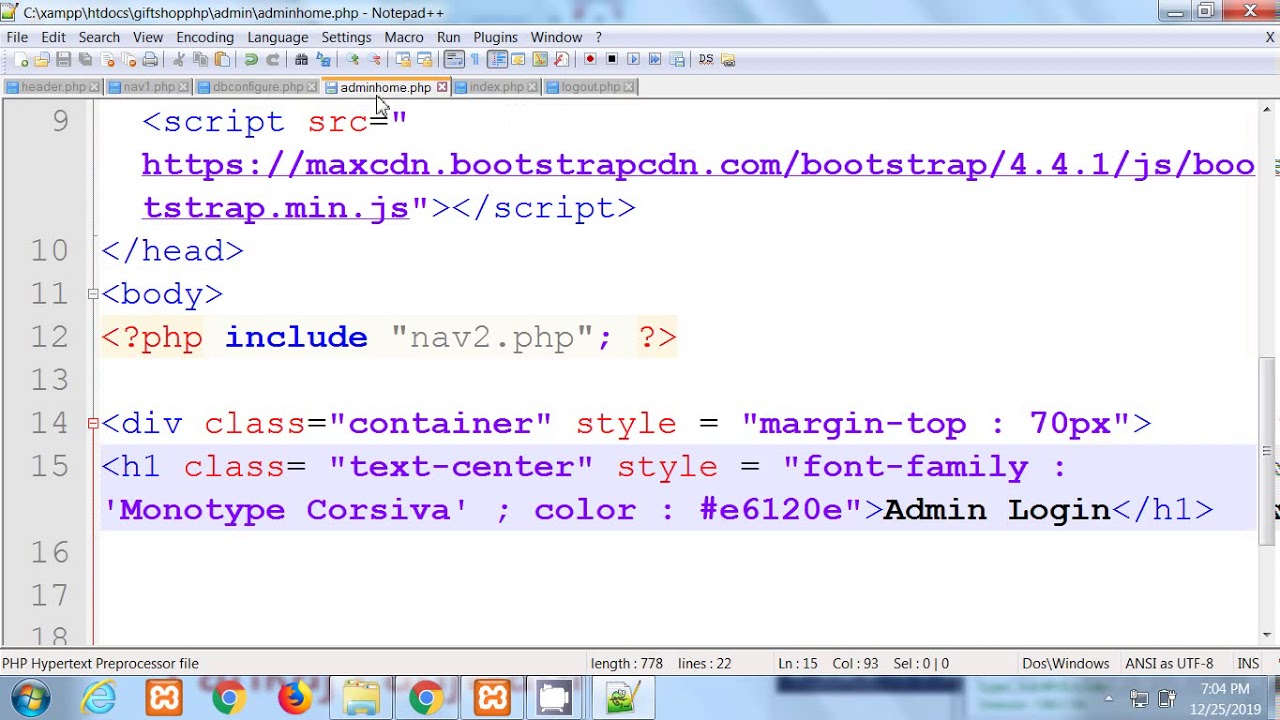Toggle the indent guide toolbar button

tap(497, 60)
